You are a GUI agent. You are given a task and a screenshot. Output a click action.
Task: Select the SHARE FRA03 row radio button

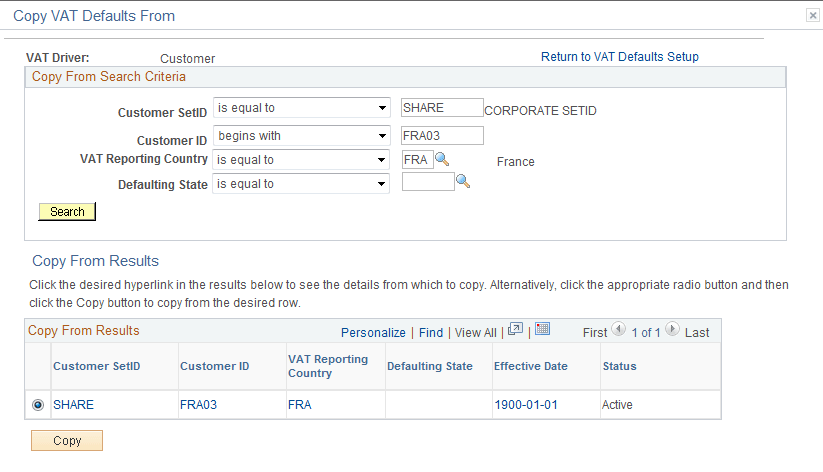click(38, 405)
